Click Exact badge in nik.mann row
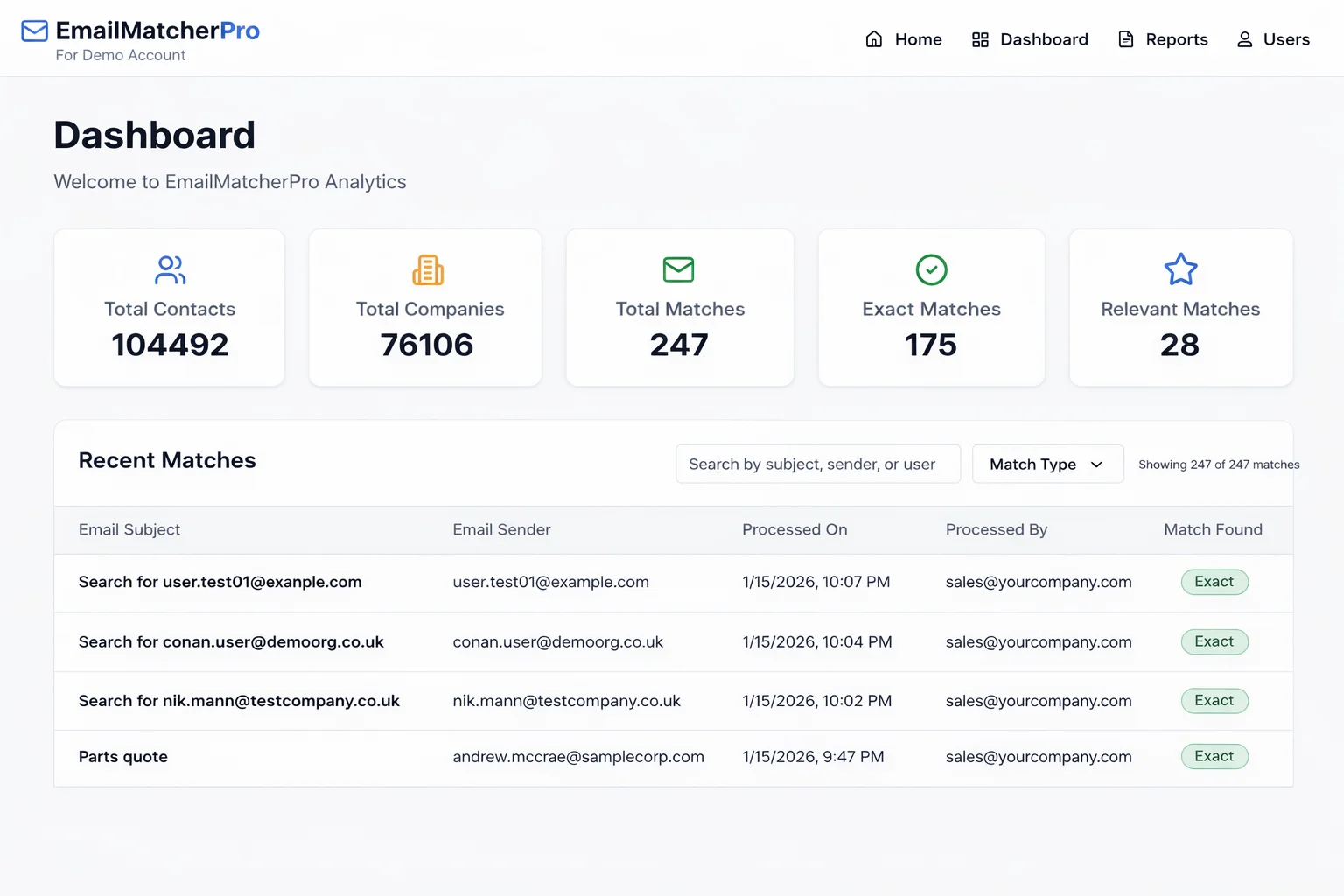Screen dimensions: 1344x896 coord(1214,701)
